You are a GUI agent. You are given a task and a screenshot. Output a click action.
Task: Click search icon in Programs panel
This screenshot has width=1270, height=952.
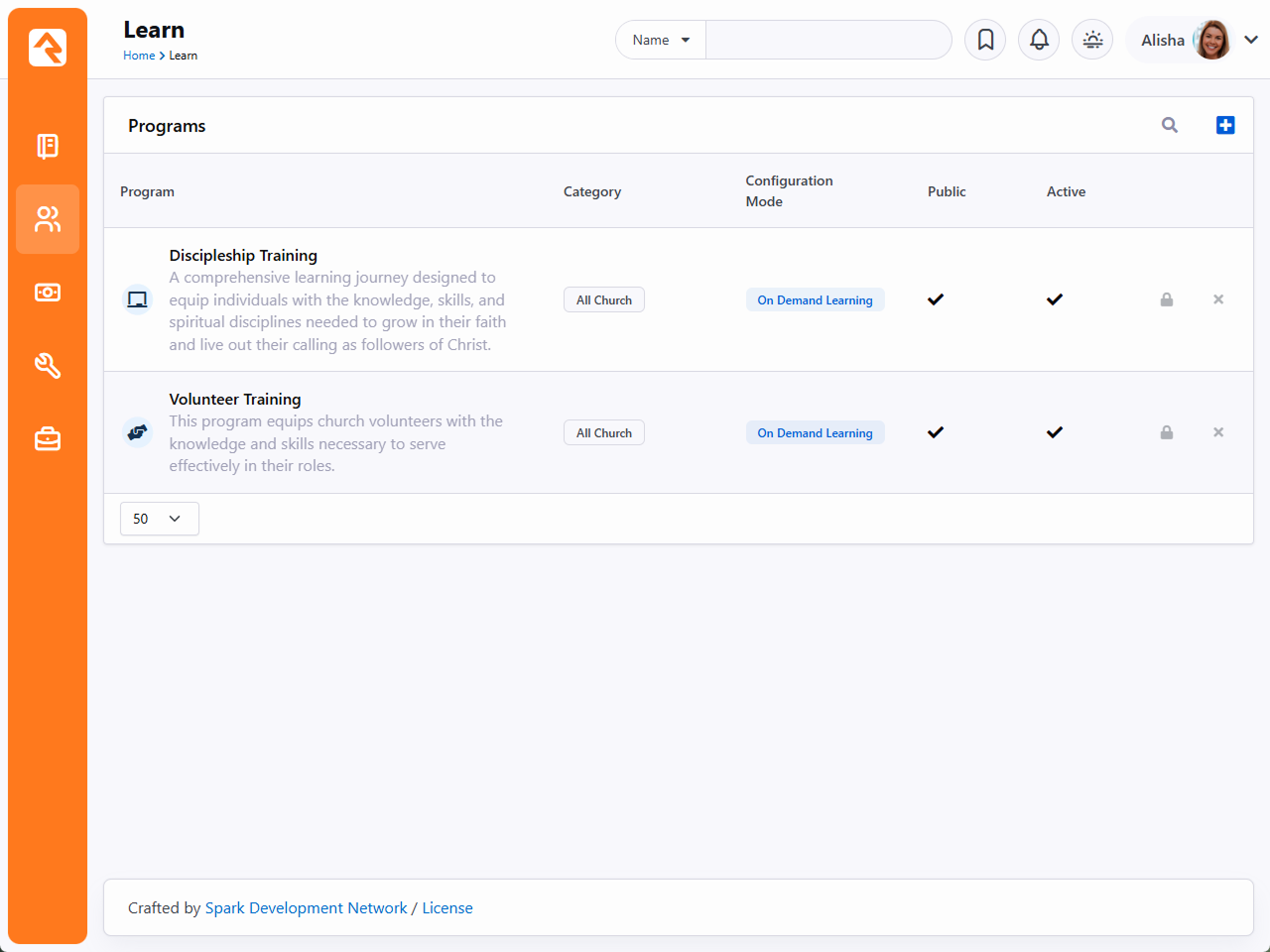click(1170, 125)
